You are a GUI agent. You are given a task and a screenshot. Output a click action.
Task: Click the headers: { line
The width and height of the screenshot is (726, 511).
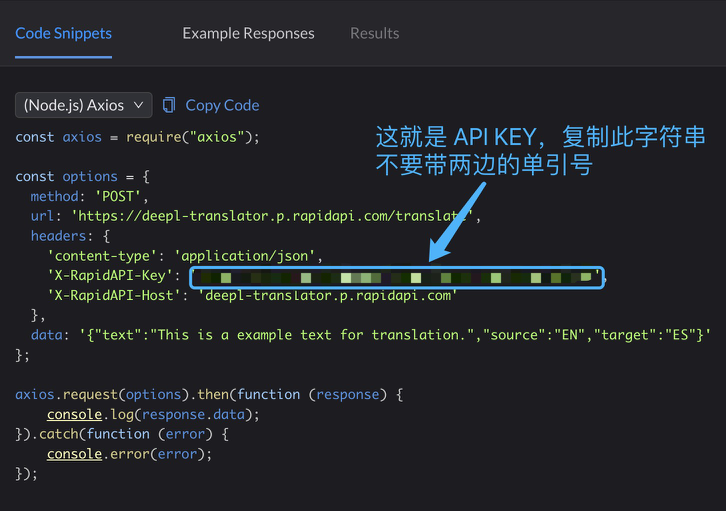70,236
